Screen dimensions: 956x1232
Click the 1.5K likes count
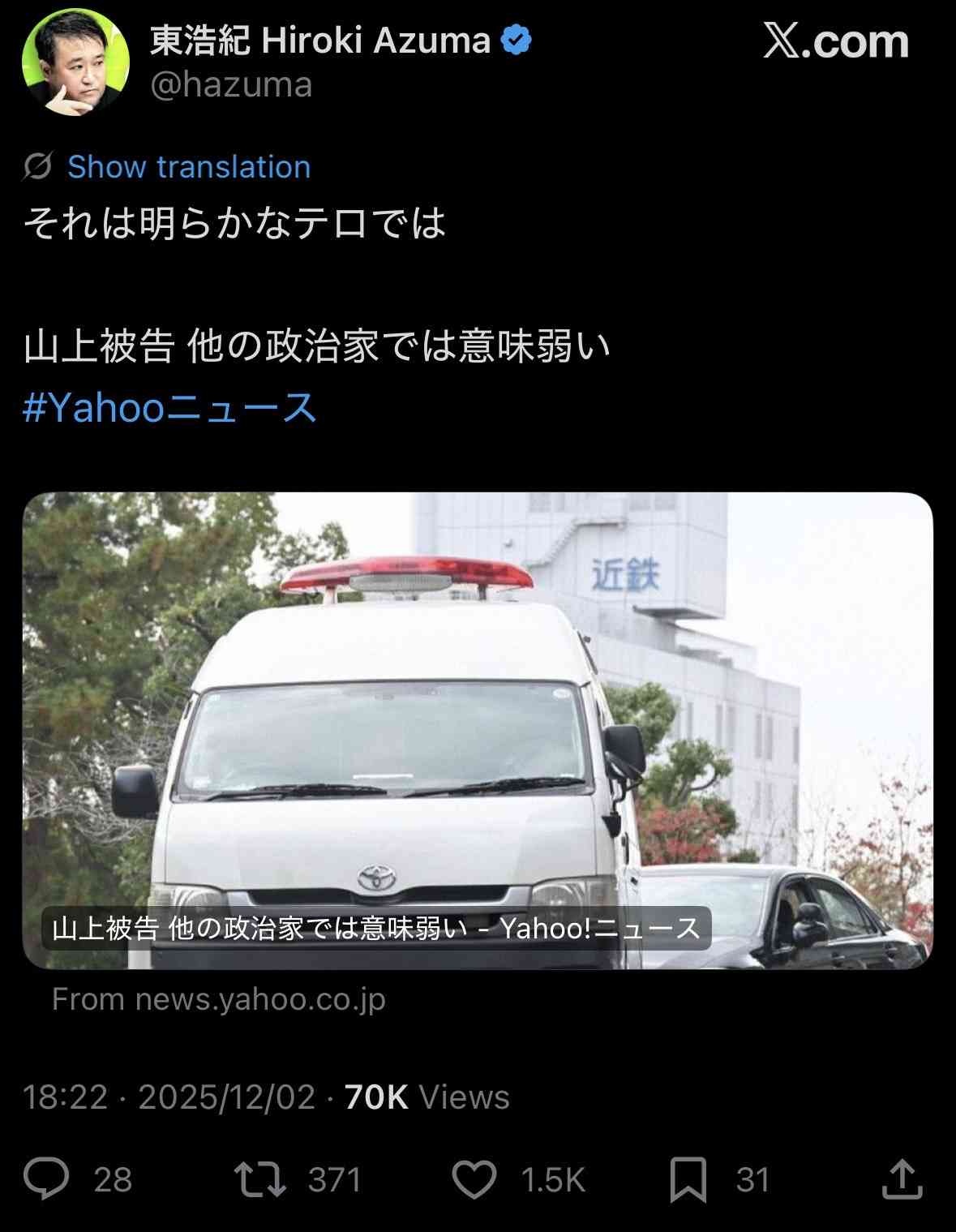(x=553, y=1179)
